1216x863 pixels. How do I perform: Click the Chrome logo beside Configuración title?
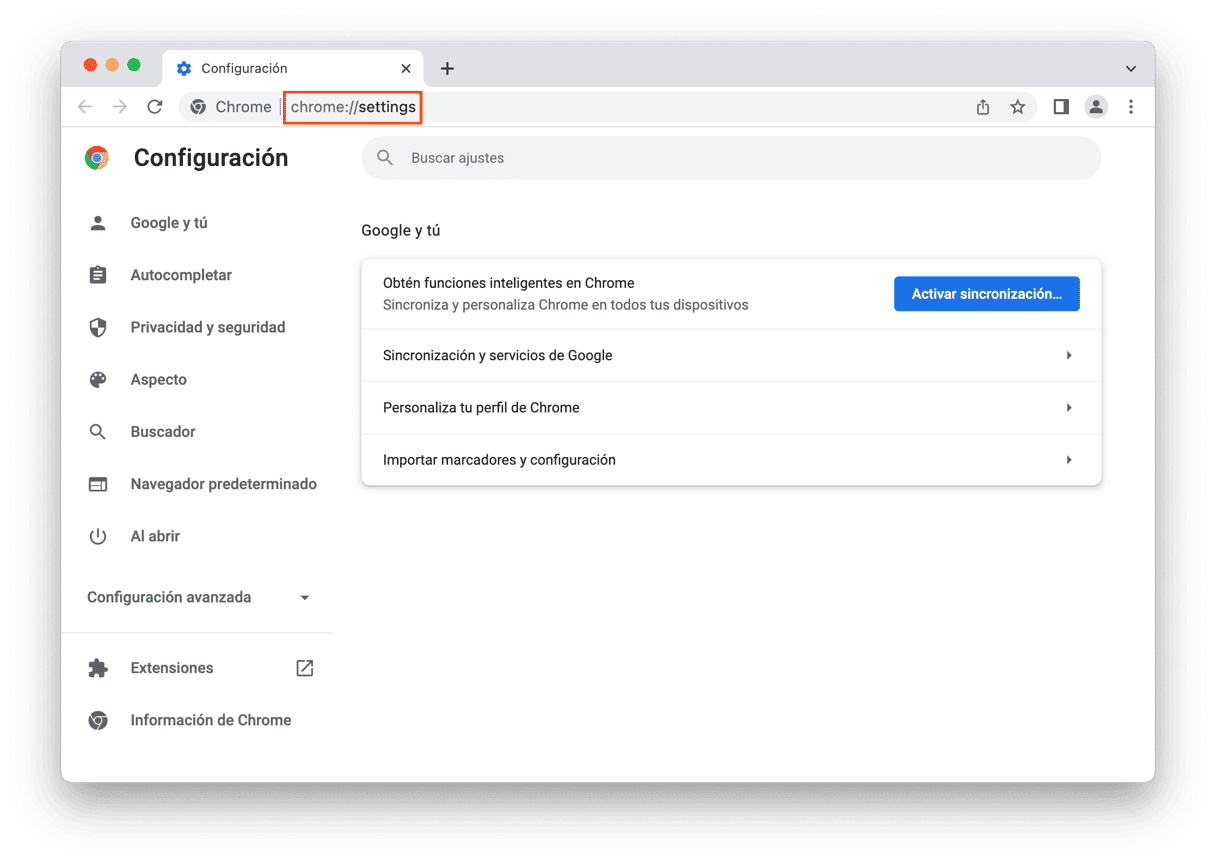click(x=97, y=158)
